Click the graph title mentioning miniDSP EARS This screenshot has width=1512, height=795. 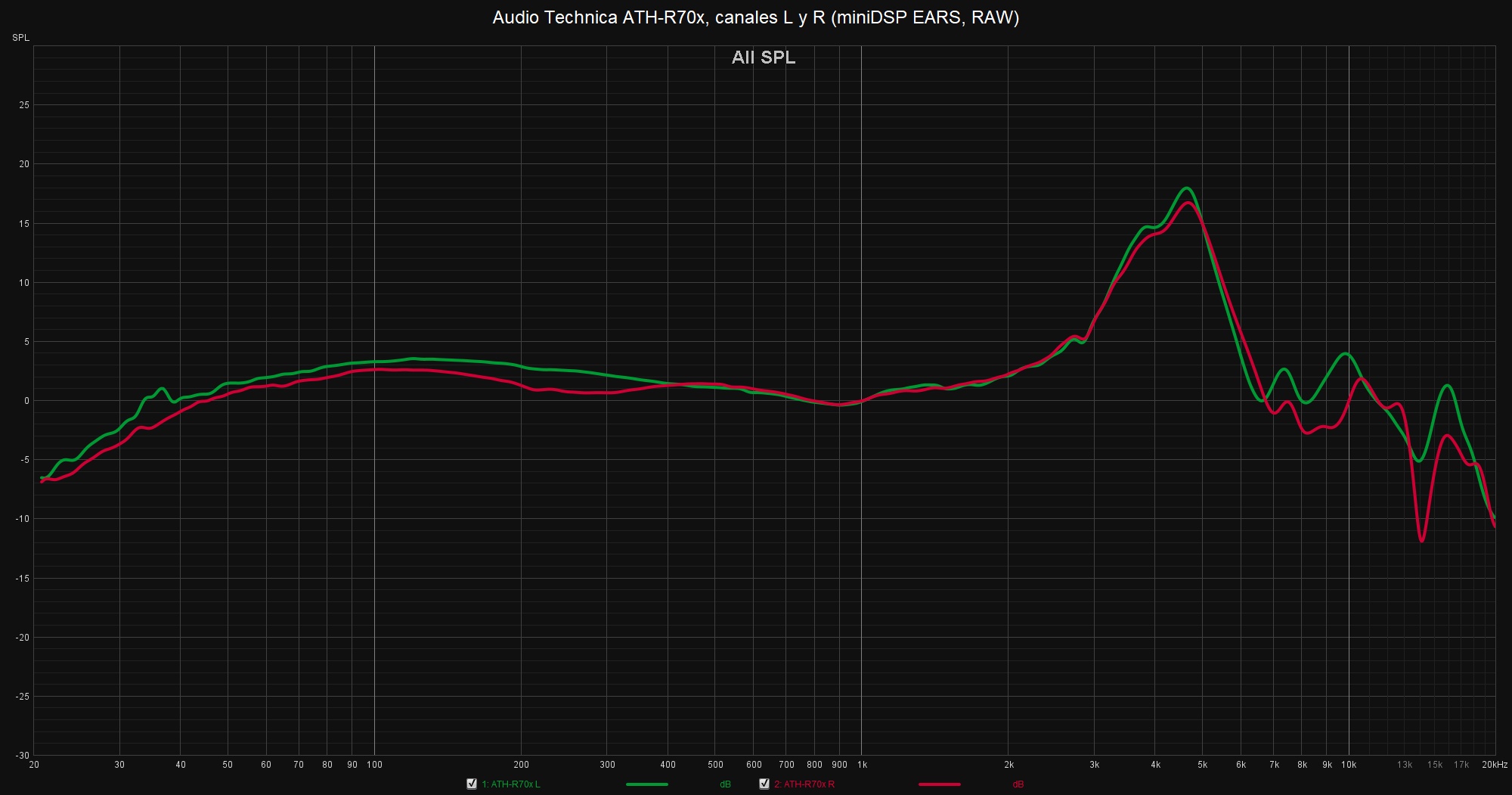[755, 17]
